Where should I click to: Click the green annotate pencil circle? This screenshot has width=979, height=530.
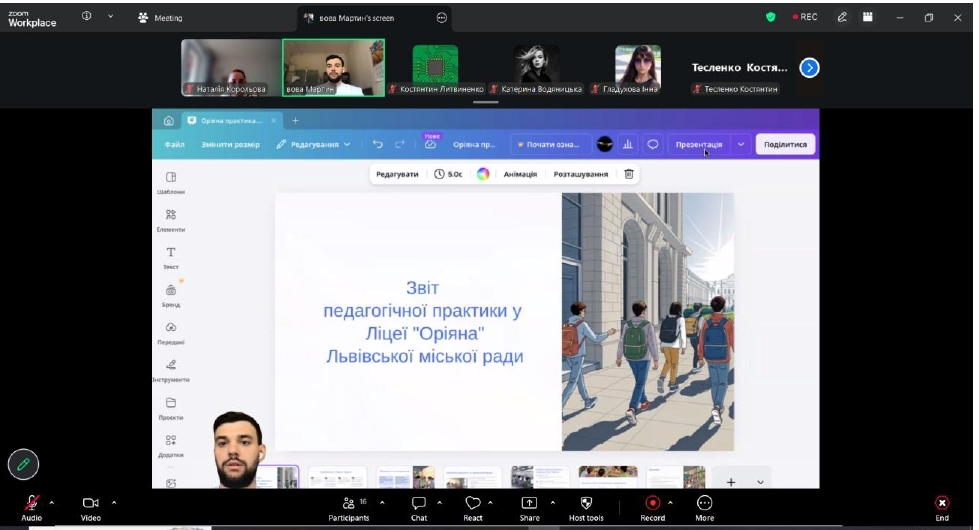point(23,464)
